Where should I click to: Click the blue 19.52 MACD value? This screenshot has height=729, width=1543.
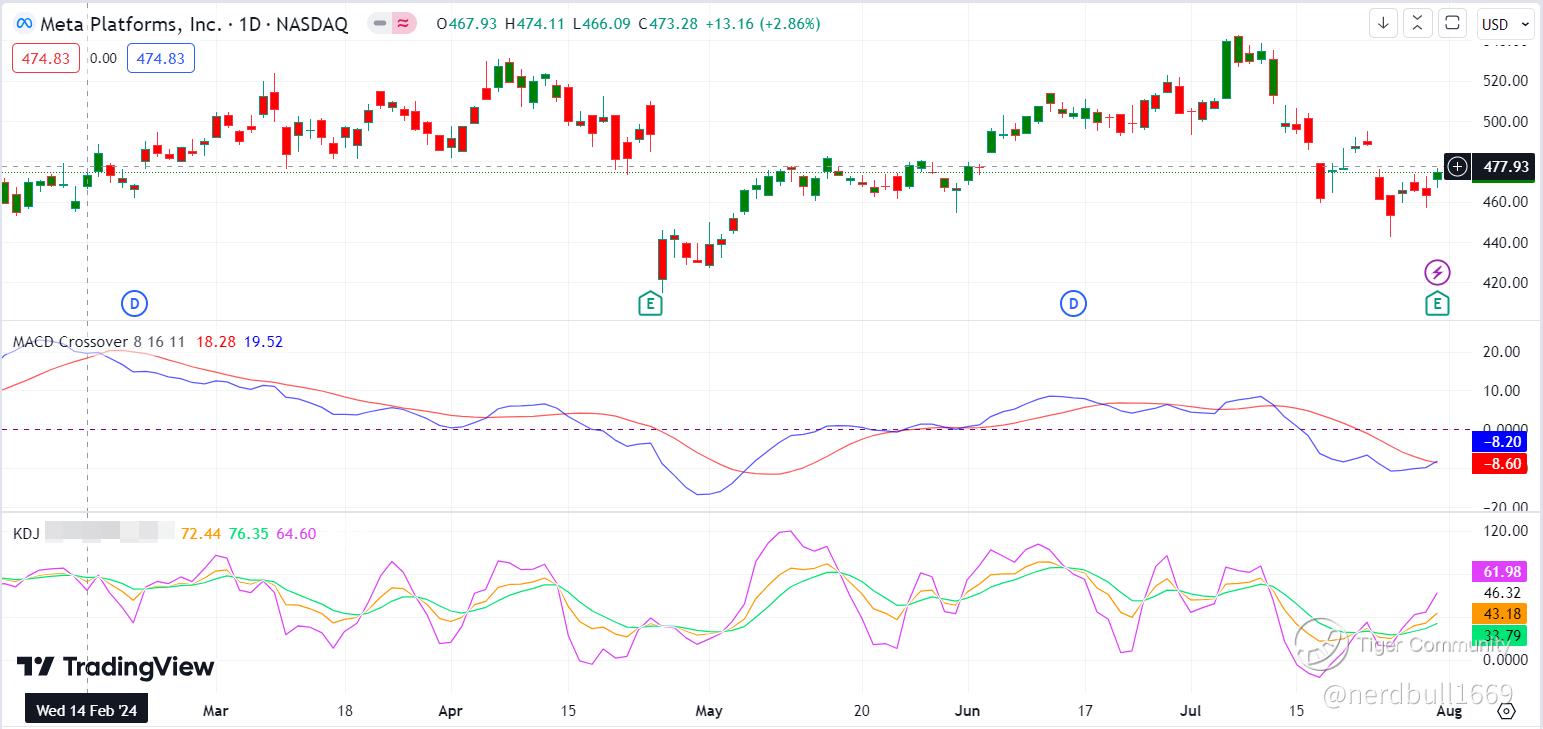pyautogui.click(x=262, y=342)
